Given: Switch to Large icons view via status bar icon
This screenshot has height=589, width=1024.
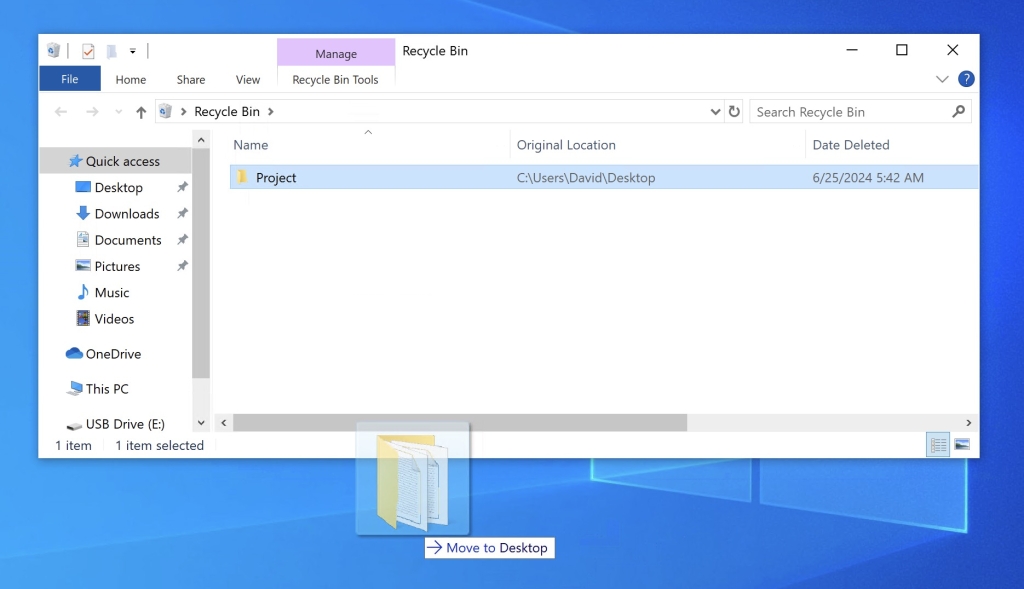Looking at the screenshot, I should point(962,444).
